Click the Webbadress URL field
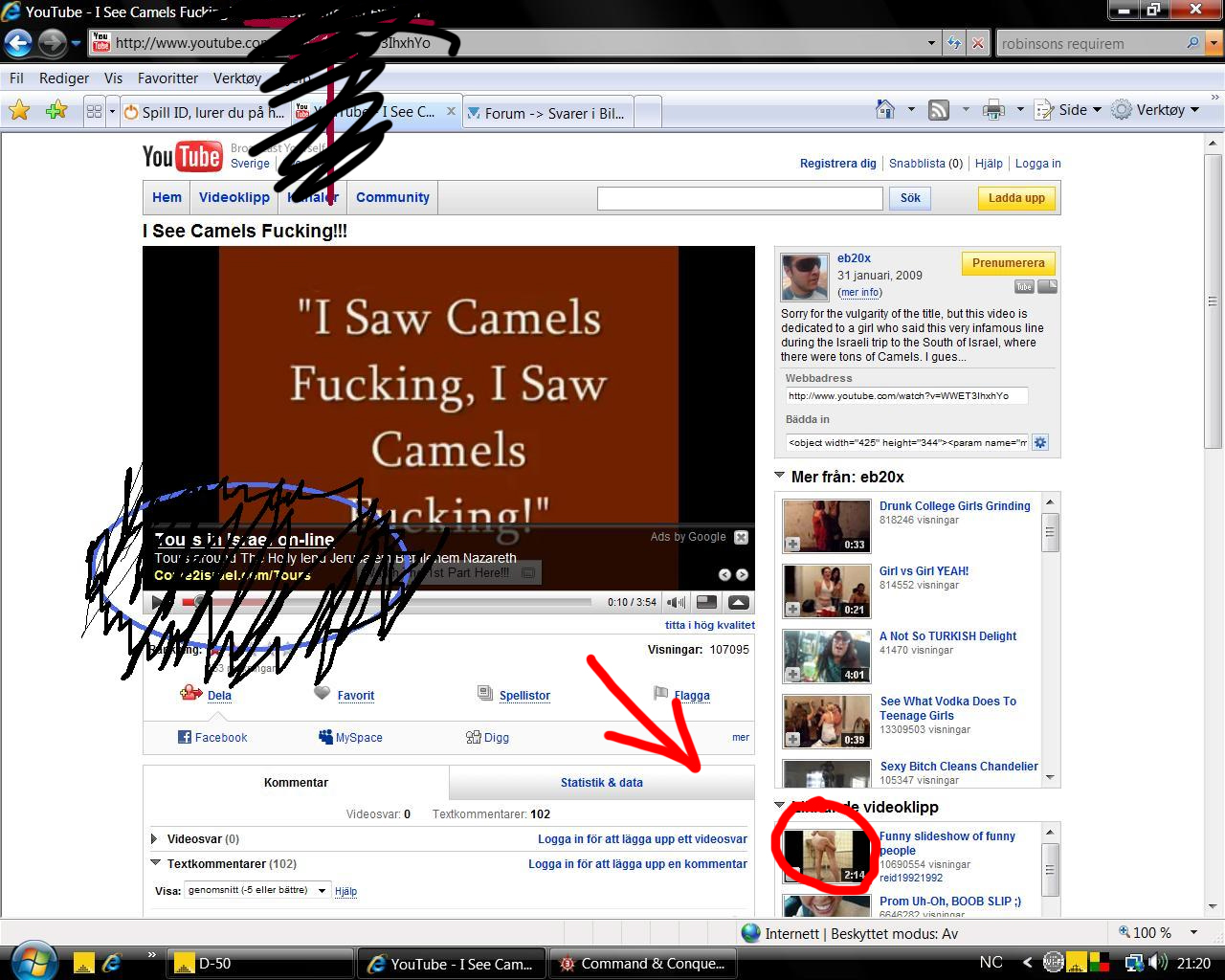 pos(906,395)
